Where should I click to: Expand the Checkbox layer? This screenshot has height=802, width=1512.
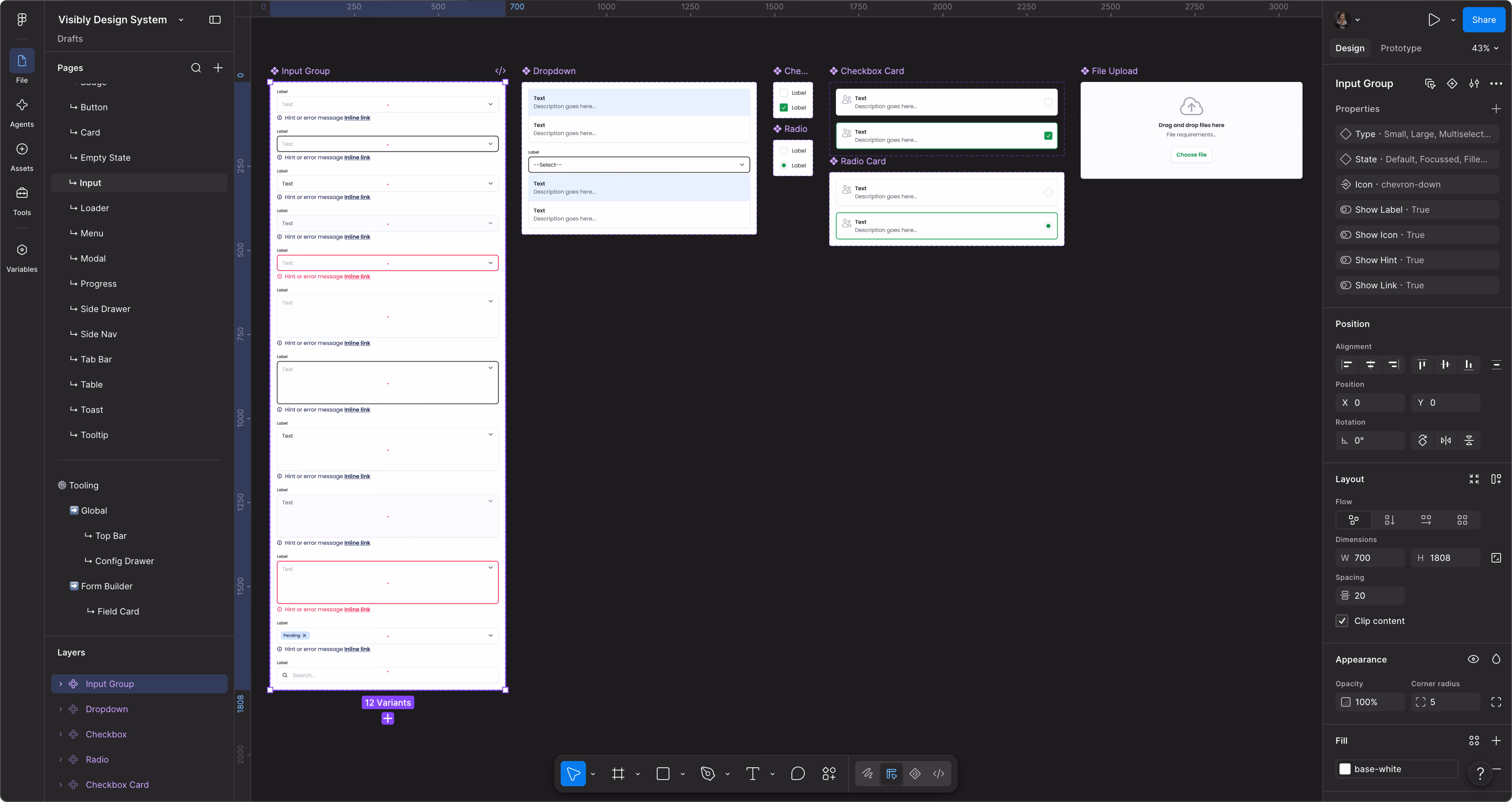click(60, 734)
